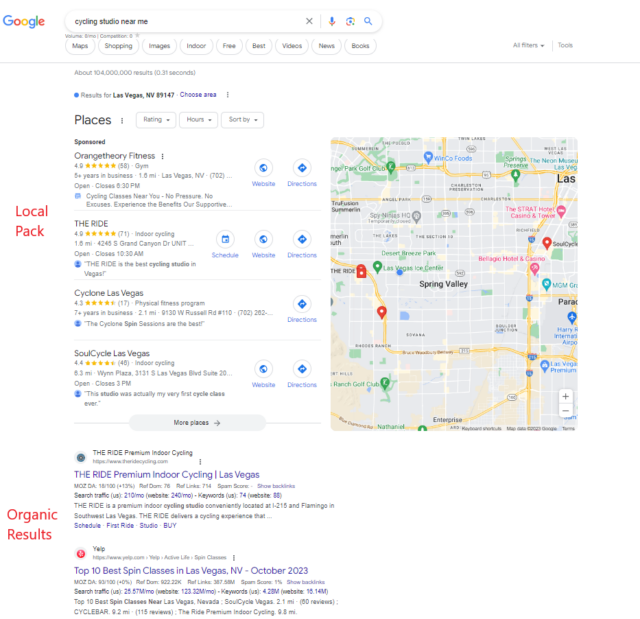The image size is (640, 619).
Task: Click the Choose area link
Action: [x=198, y=95]
